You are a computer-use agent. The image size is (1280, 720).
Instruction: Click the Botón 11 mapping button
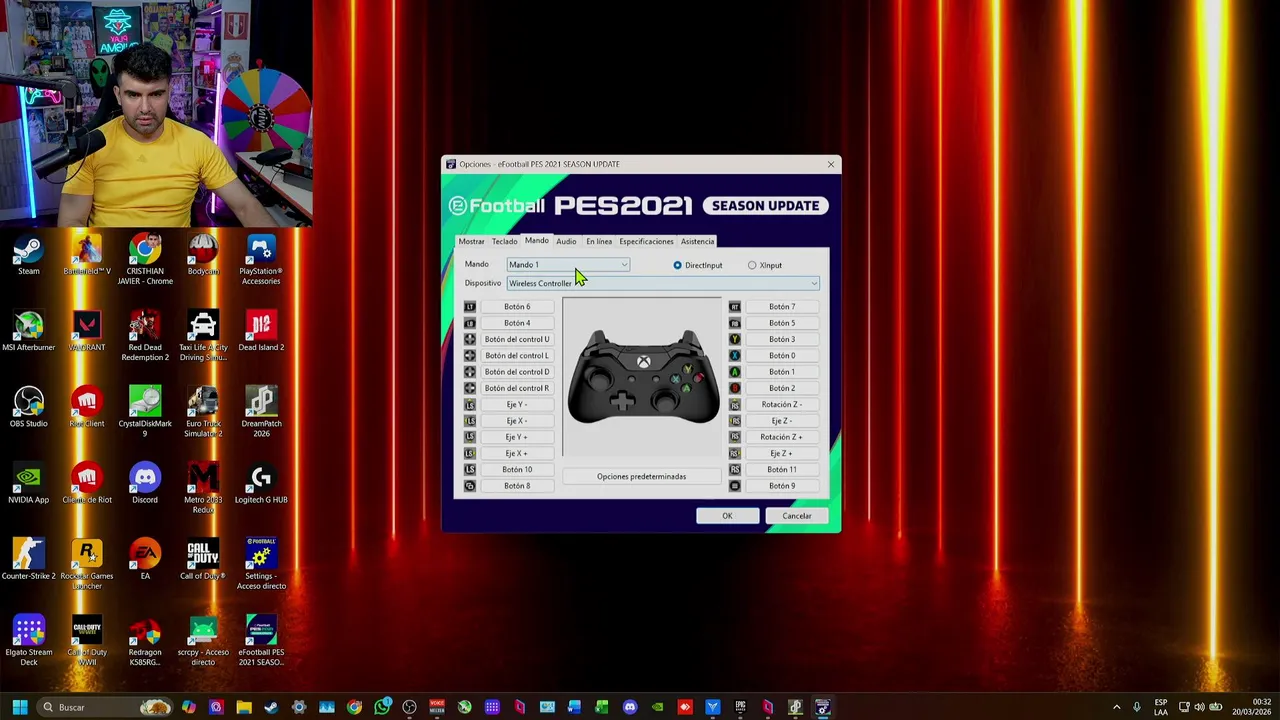[x=782, y=470]
